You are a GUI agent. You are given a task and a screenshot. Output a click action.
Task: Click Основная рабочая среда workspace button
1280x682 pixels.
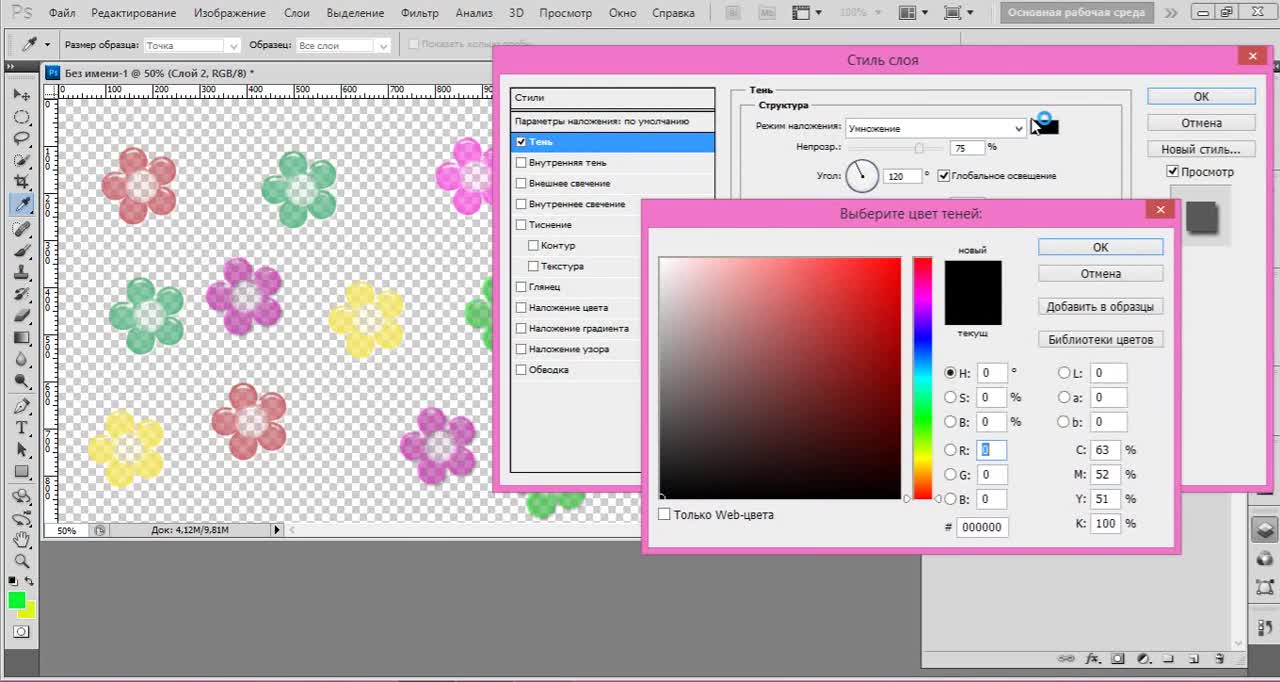[x=1078, y=13]
